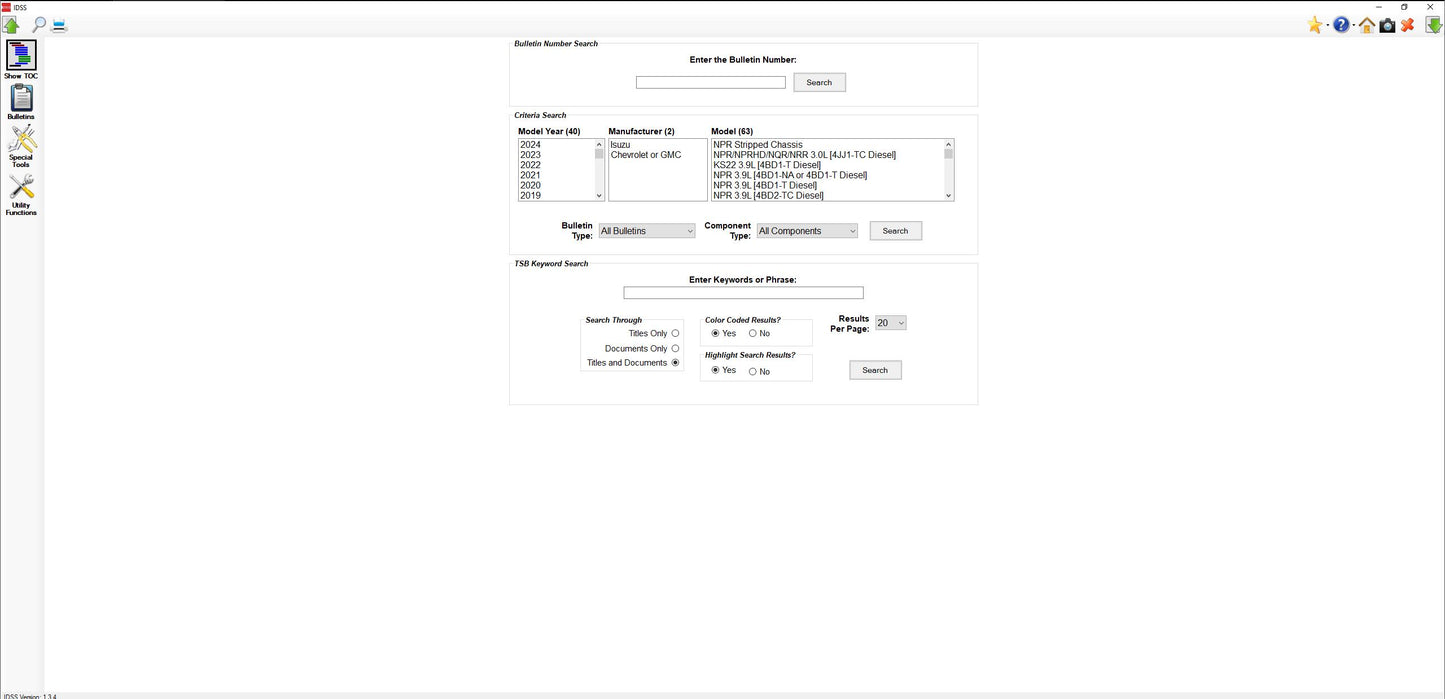The height and width of the screenshot is (699, 1445).
Task: Open the Show TOC panel
Action: [20, 57]
